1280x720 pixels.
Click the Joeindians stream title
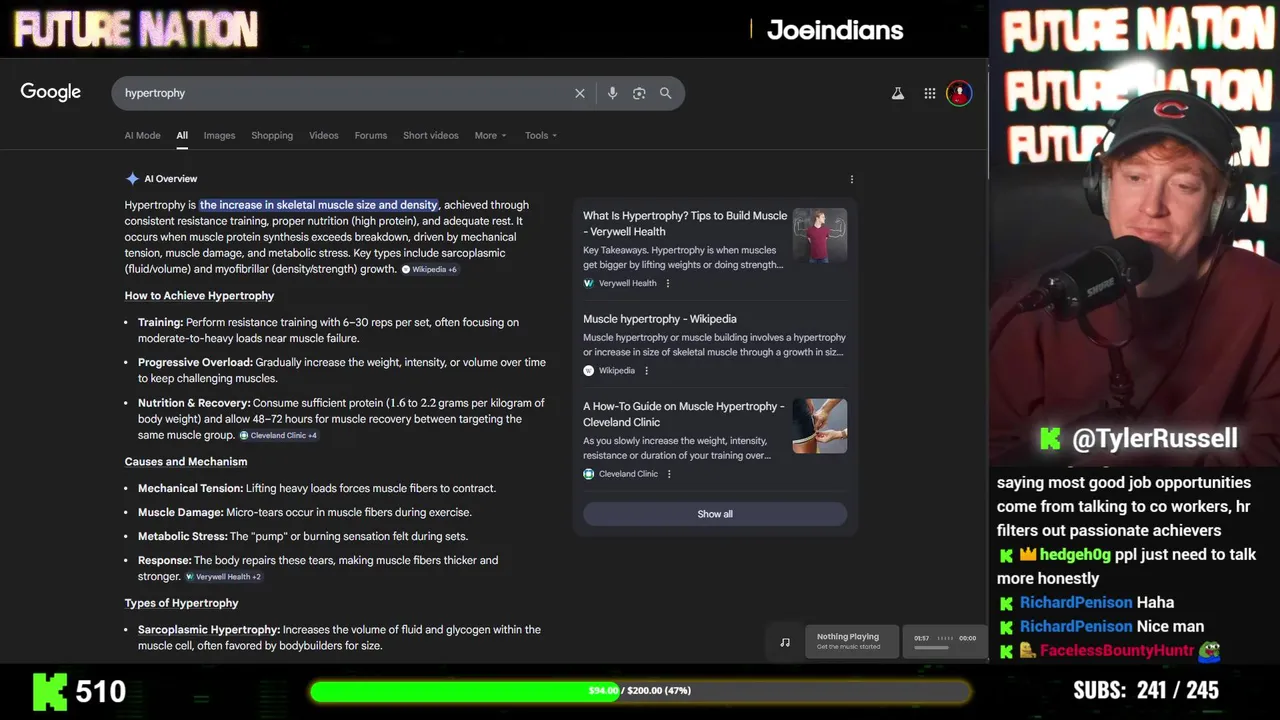(x=835, y=30)
